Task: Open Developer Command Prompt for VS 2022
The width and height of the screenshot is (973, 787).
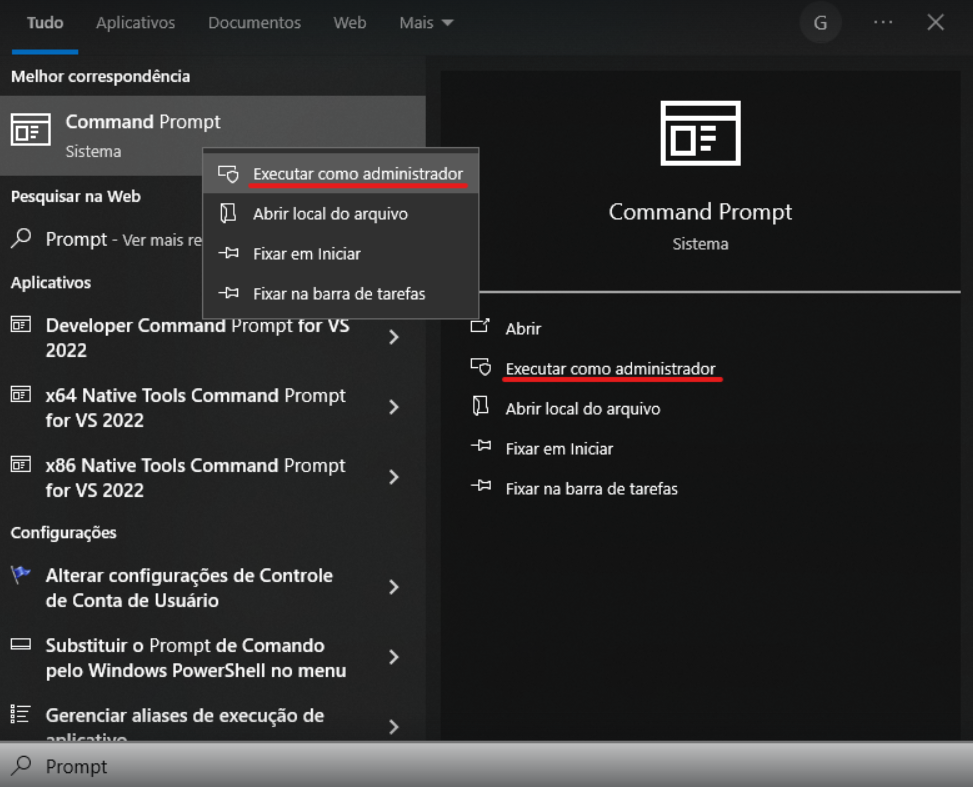Action: 197,338
